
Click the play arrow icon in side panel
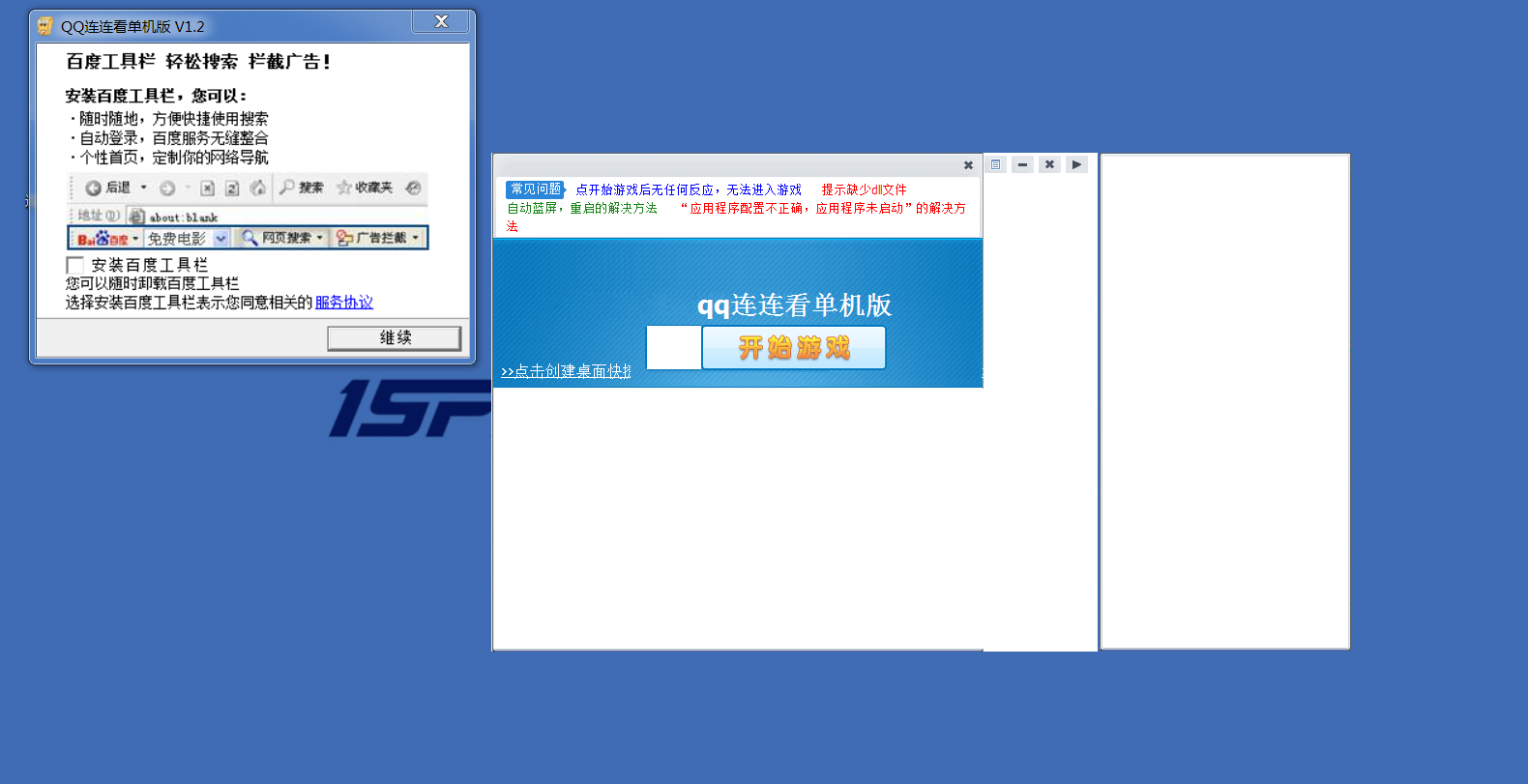[x=1076, y=164]
